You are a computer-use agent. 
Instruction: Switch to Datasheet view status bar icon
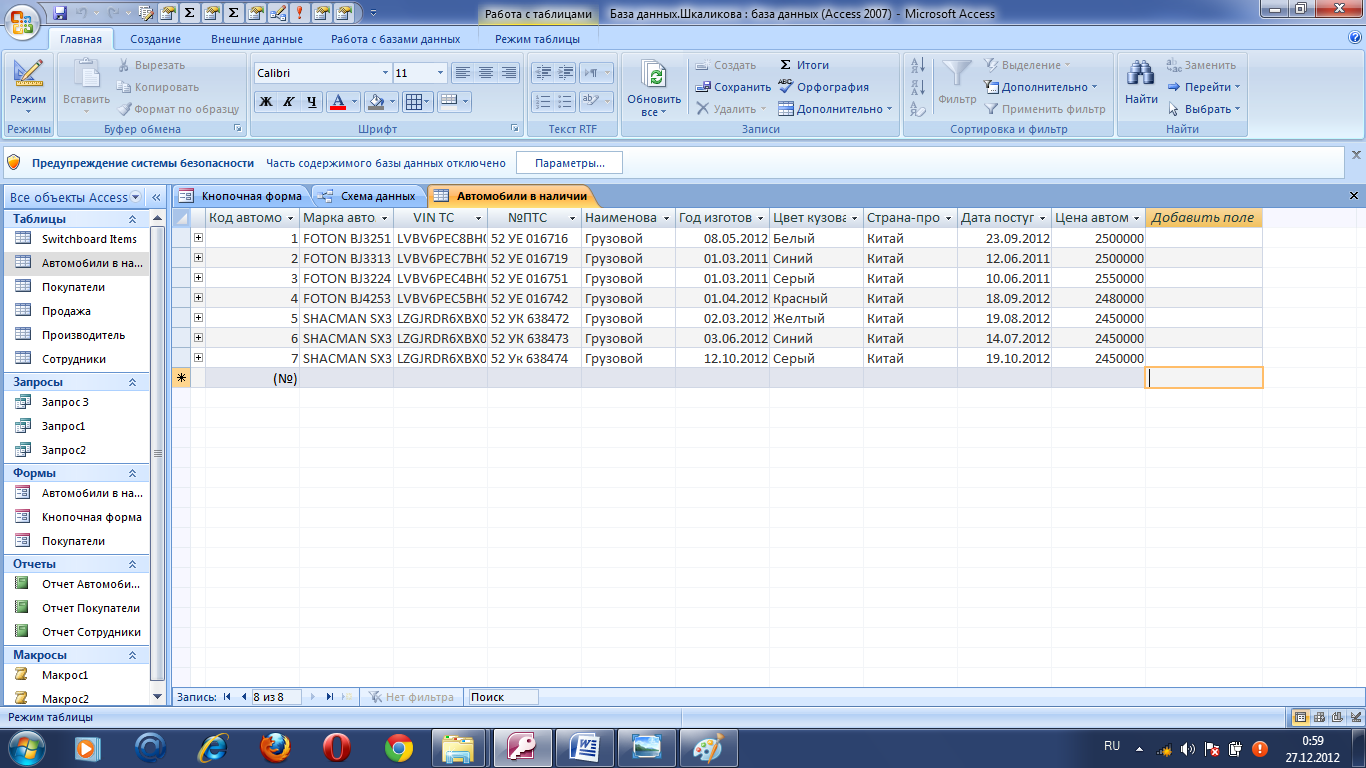[1300, 717]
